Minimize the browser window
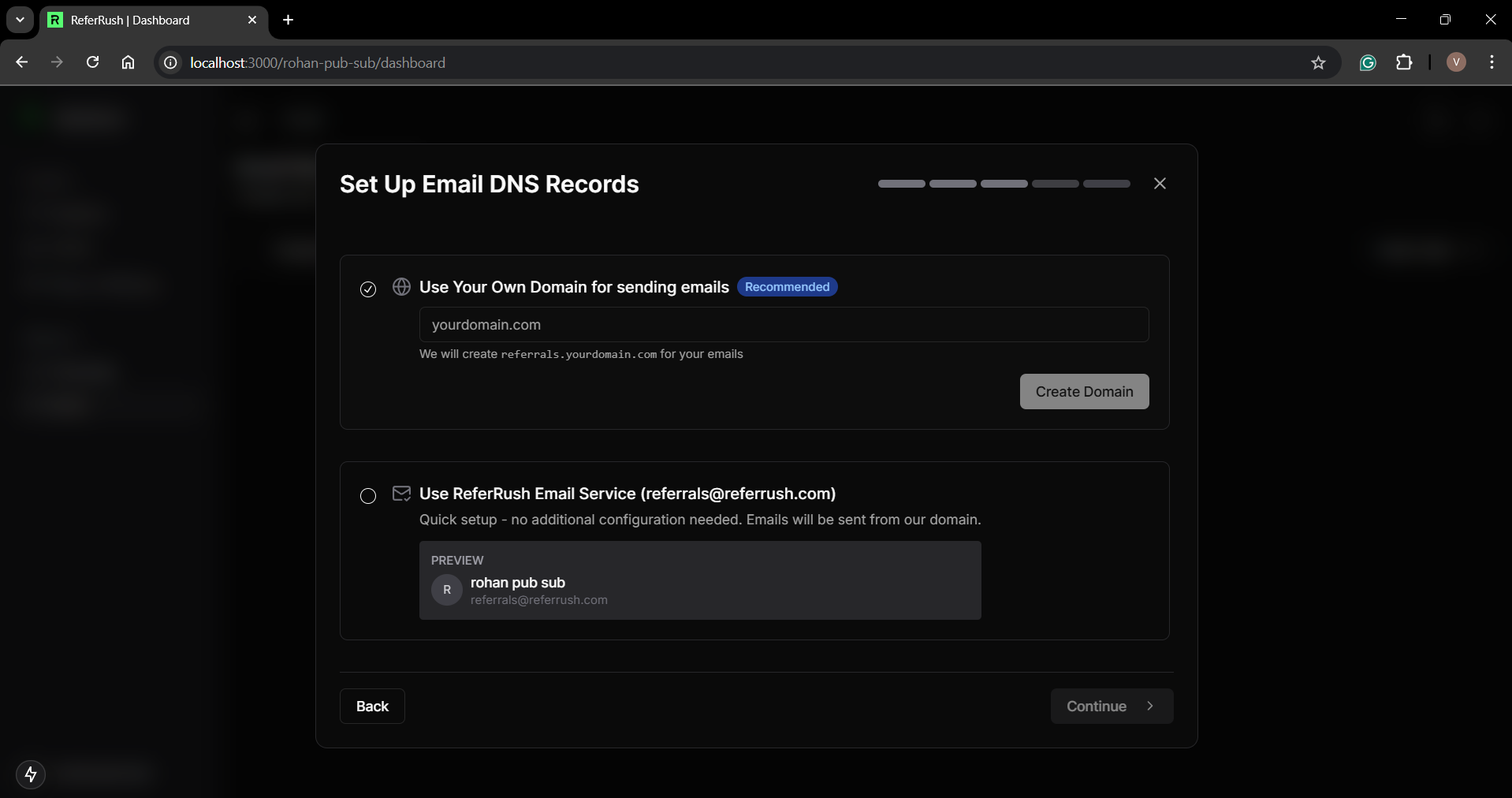This screenshot has height=798, width=1512. (1401, 20)
